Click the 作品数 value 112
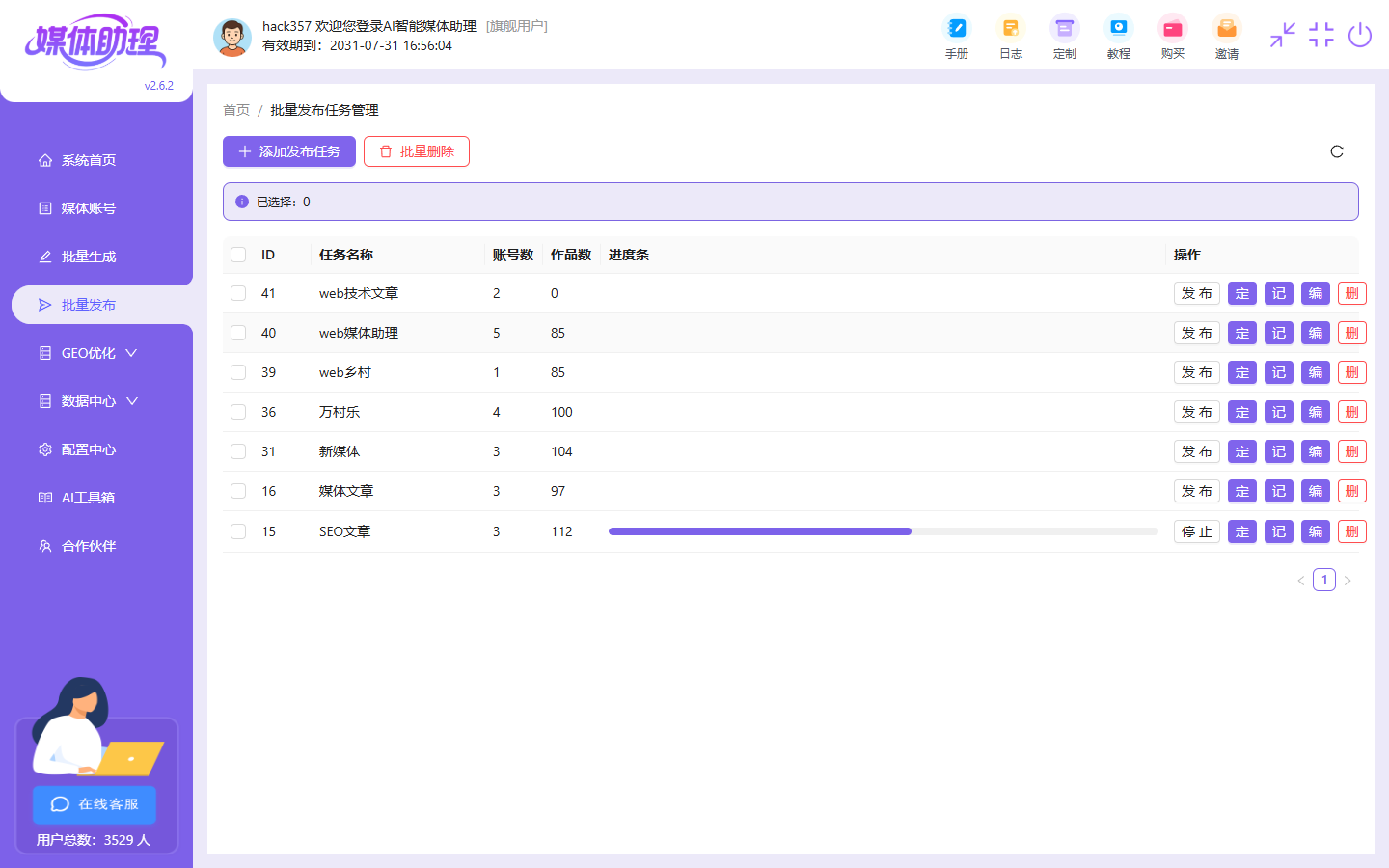Screen dimensions: 1389x868 pos(561,531)
